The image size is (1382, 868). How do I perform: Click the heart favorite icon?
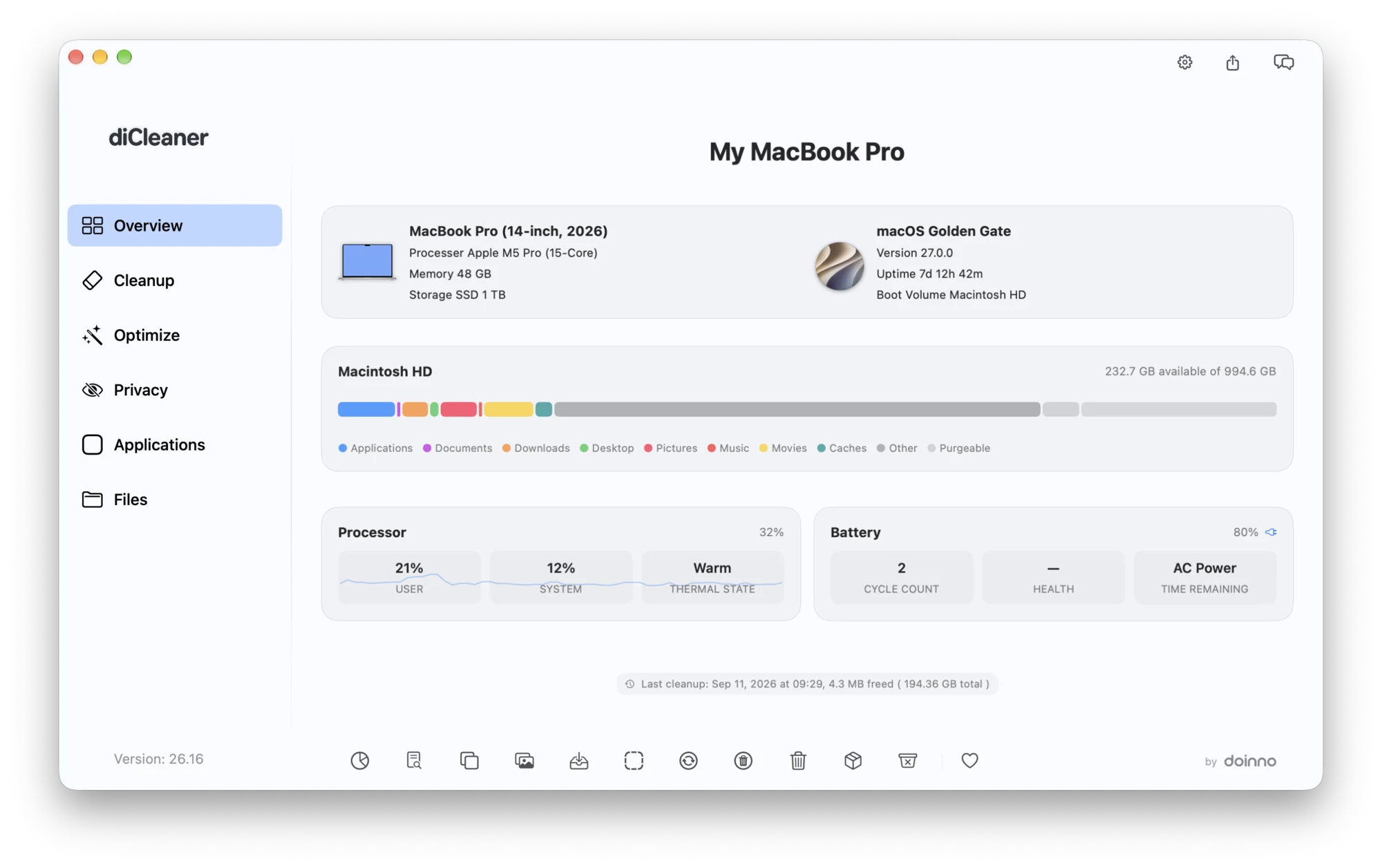click(x=969, y=760)
